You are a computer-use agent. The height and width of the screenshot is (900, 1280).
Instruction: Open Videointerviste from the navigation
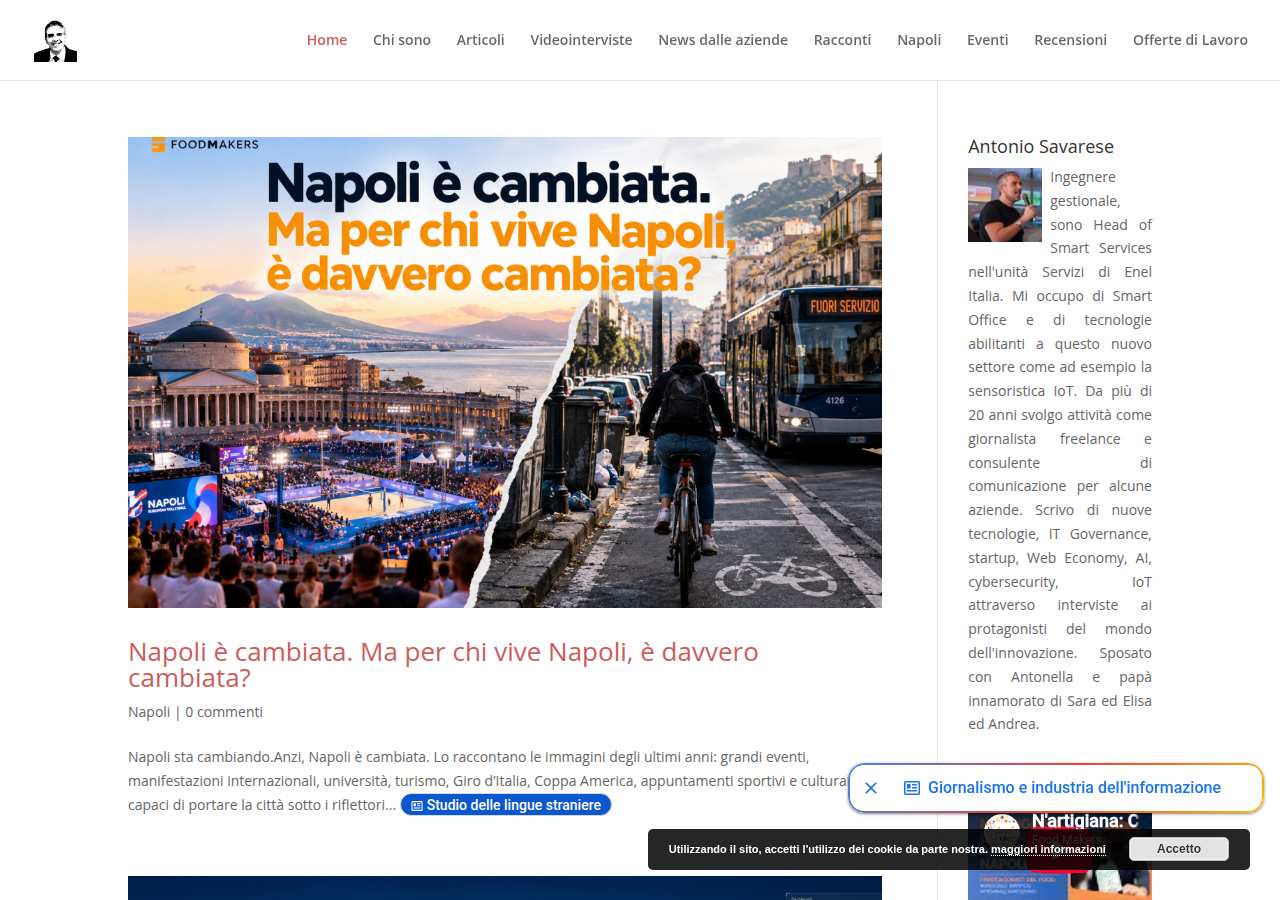(x=581, y=40)
